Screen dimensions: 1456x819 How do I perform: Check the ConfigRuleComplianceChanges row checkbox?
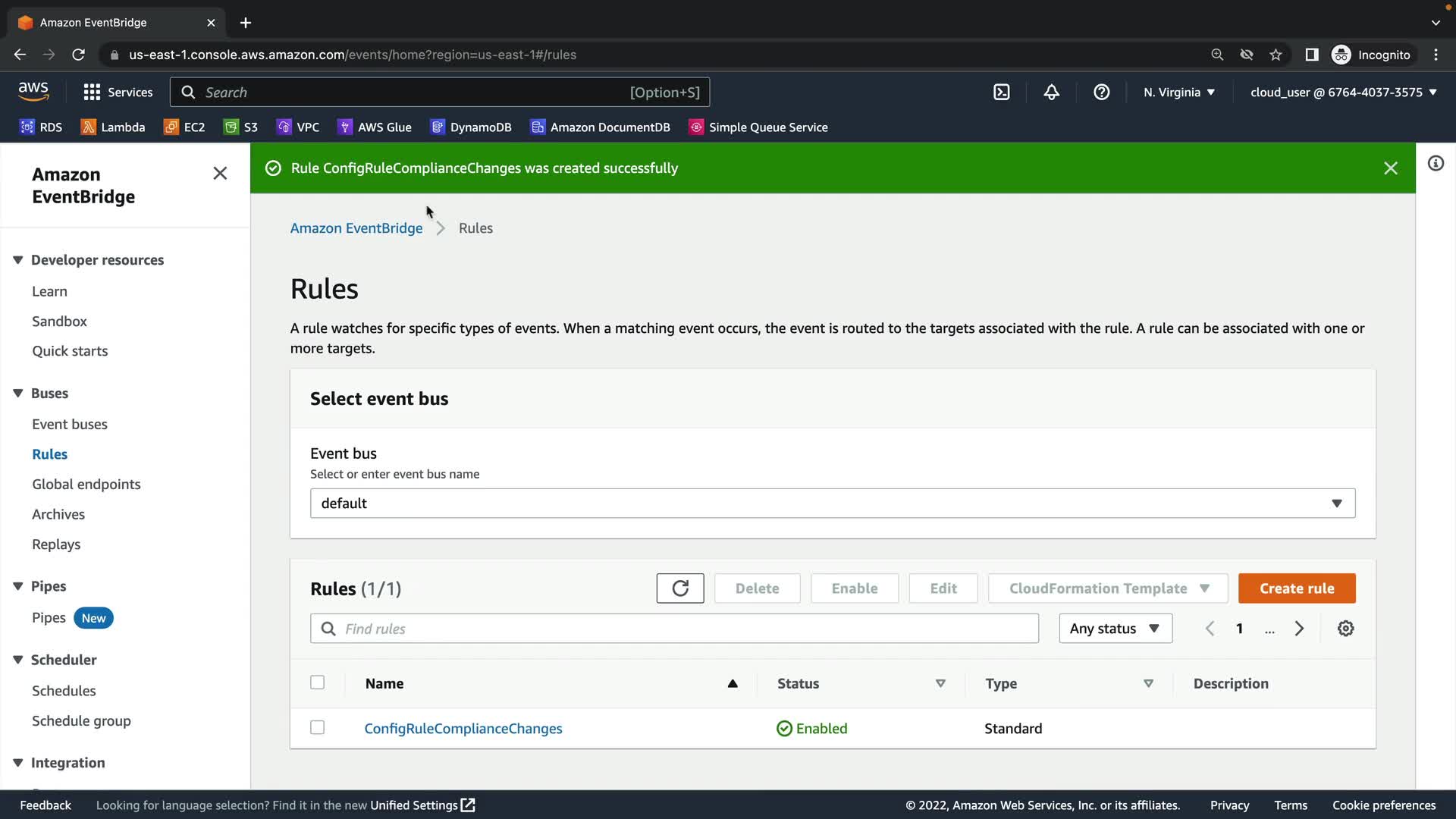317,727
